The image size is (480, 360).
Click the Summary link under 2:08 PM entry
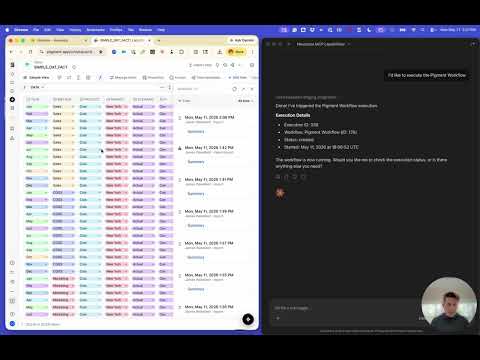tap(196, 132)
